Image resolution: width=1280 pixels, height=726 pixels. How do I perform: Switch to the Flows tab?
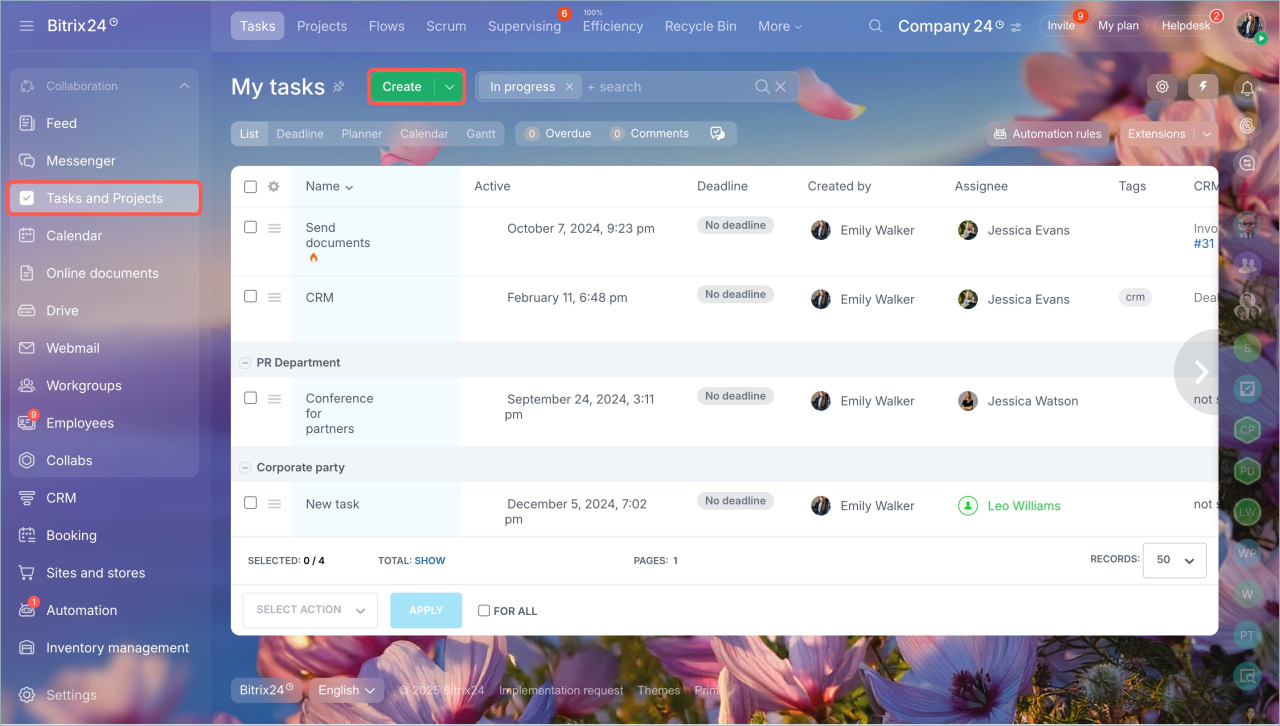[387, 27]
